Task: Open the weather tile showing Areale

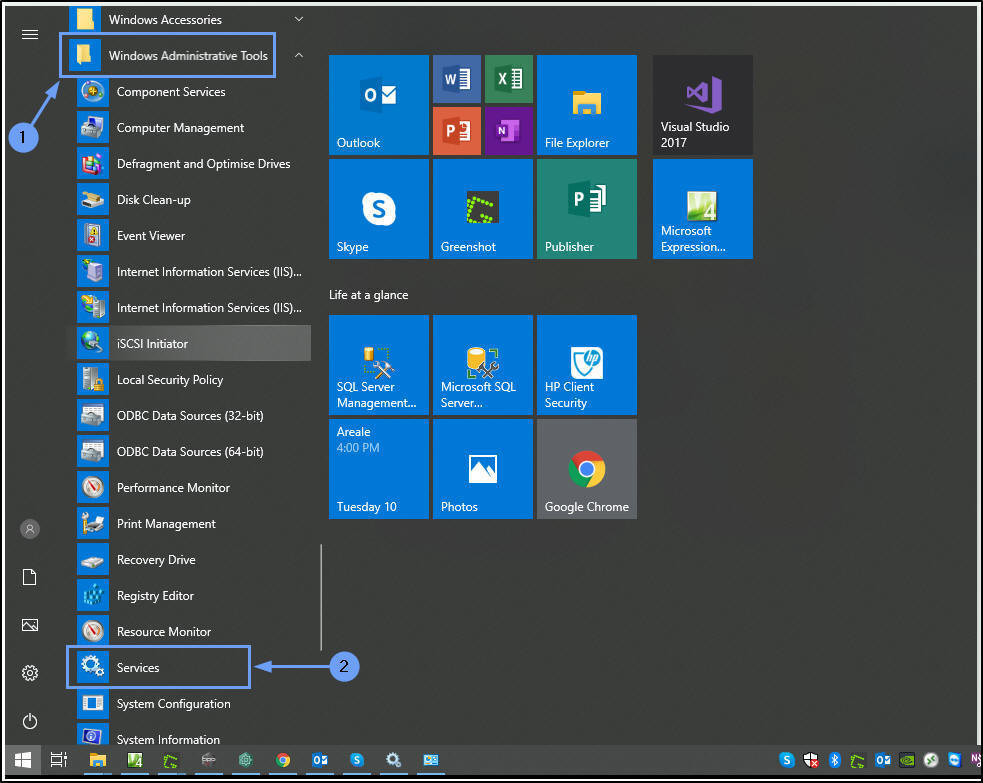Action: (x=379, y=469)
